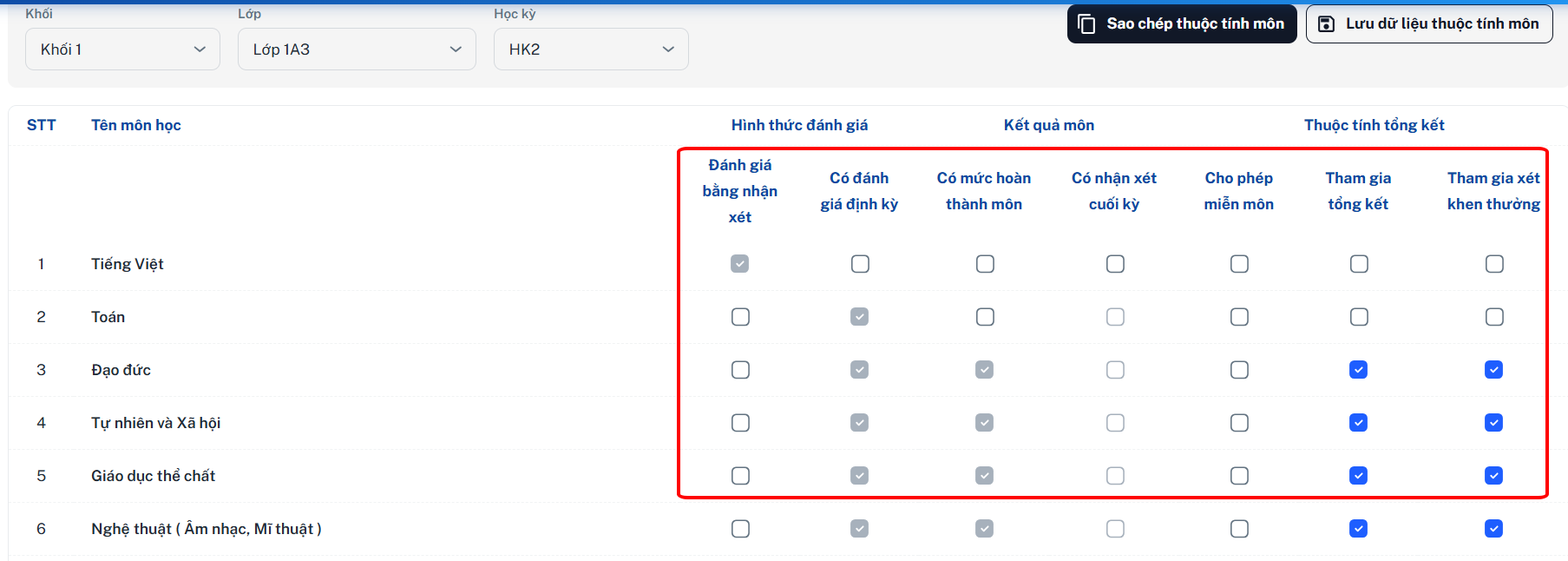Uncheck Tham gia xét khen thưởng for Tự nhiên và Xã hội
This screenshot has height=561, width=1568.
1494,422
